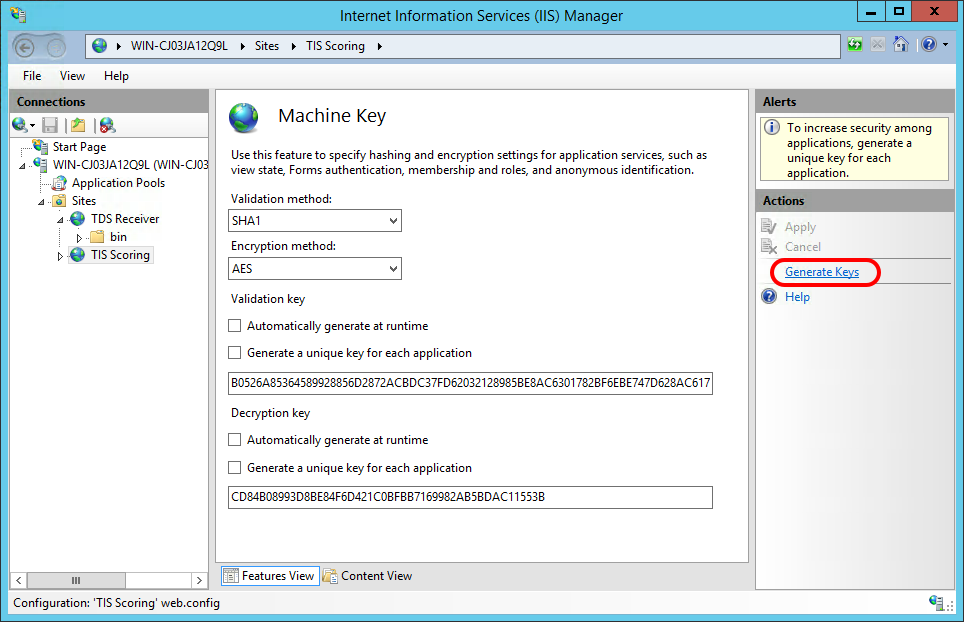This screenshot has height=622, width=964.
Task: Go to the Home page icon
Action: [x=901, y=44]
